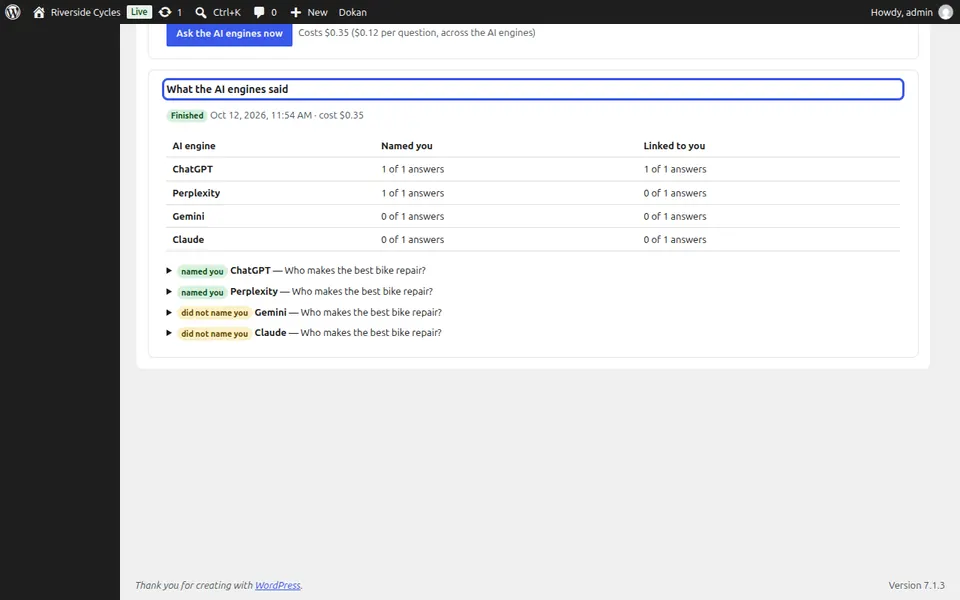Expand the Claude answer details

click(169, 333)
